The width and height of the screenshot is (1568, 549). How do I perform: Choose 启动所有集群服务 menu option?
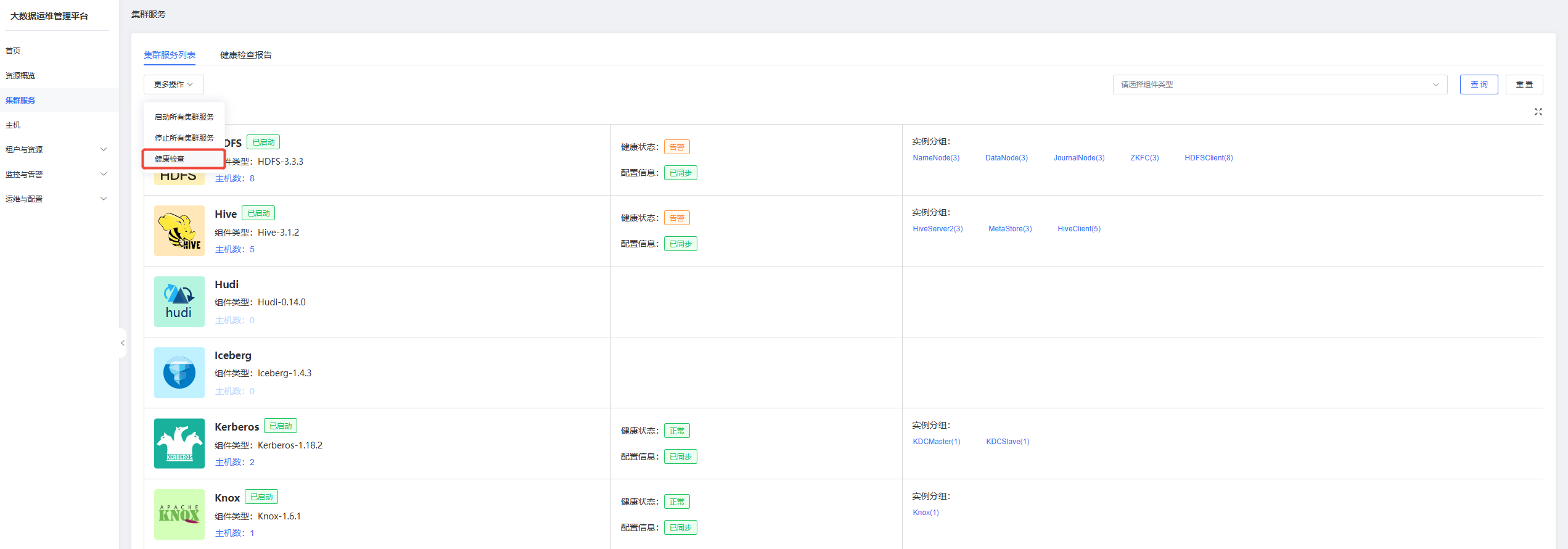184,117
